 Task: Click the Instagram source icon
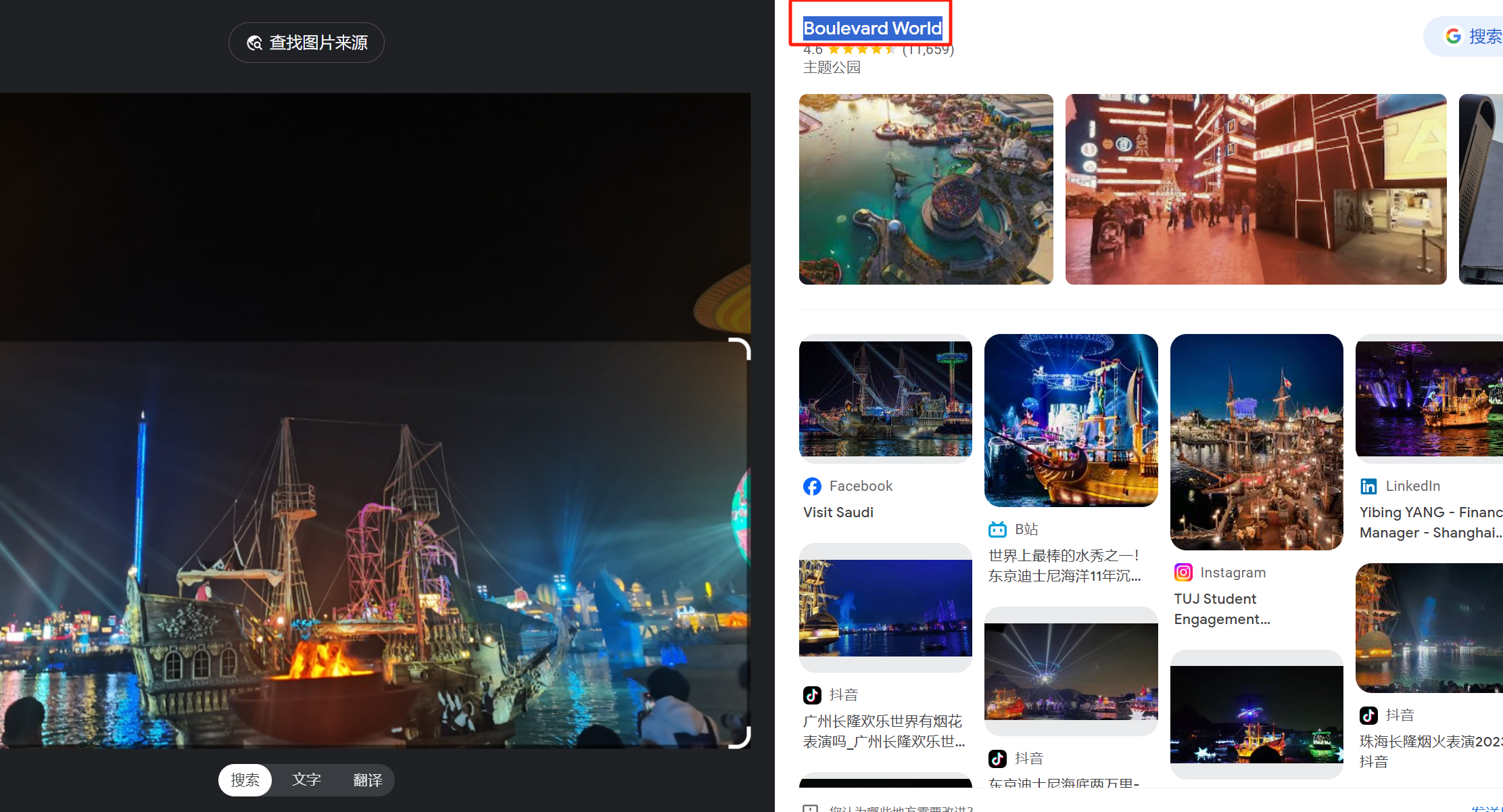1183,573
